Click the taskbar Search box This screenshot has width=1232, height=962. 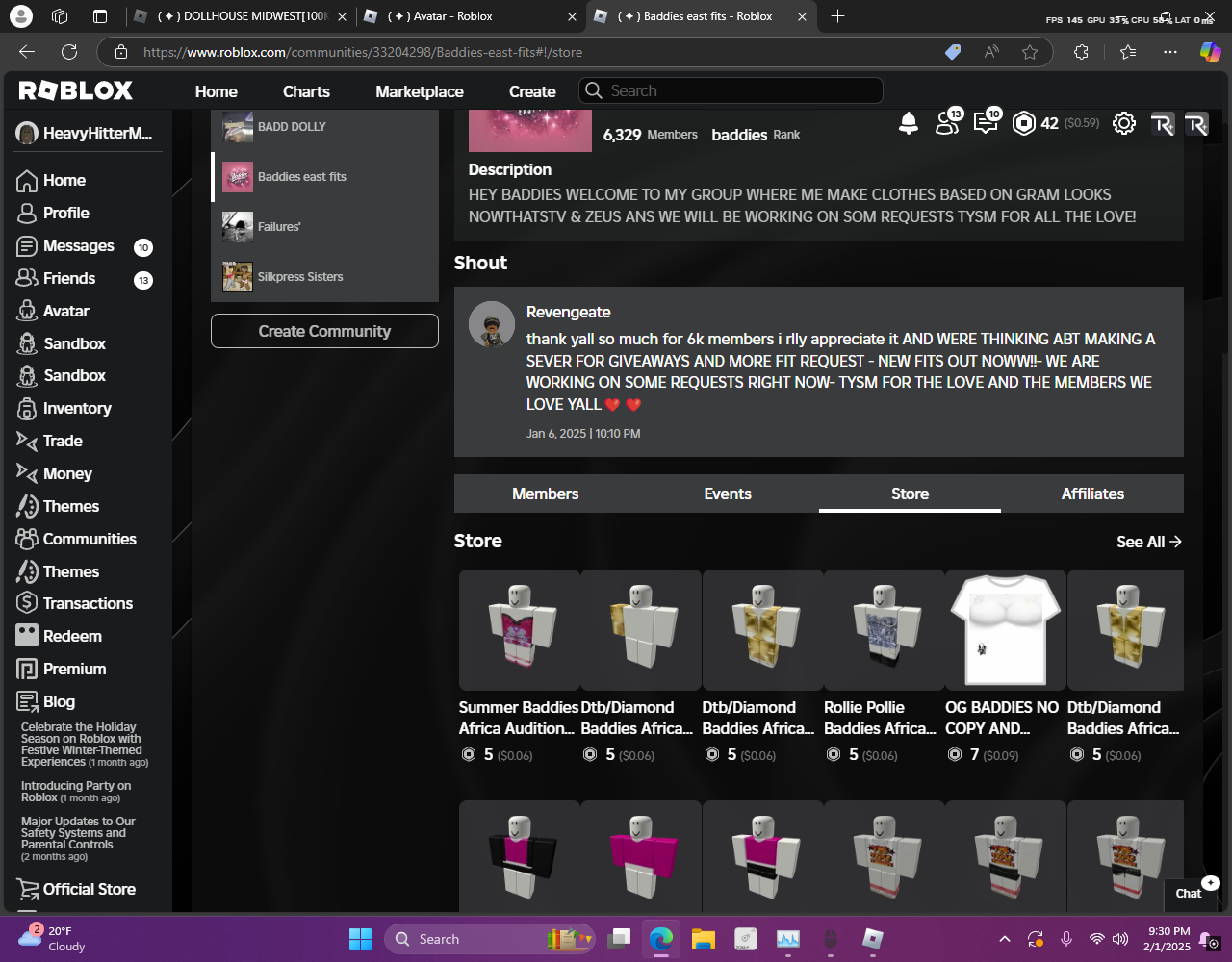[x=491, y=939]
